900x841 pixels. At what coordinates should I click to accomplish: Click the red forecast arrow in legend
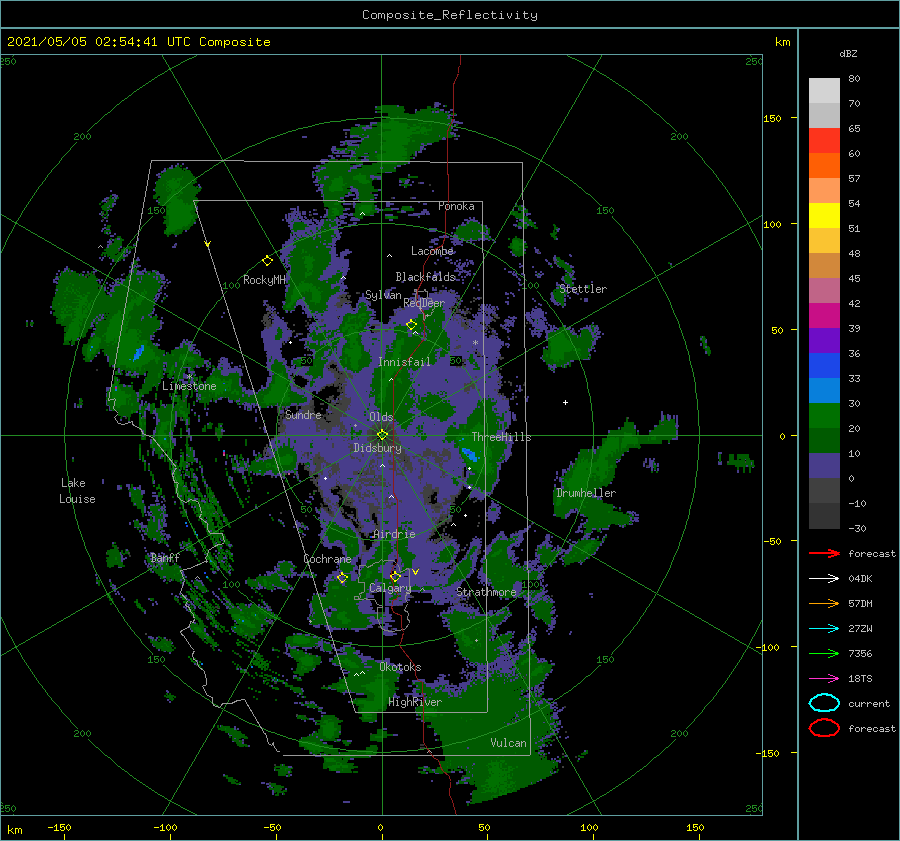click(x=824, y=553)
